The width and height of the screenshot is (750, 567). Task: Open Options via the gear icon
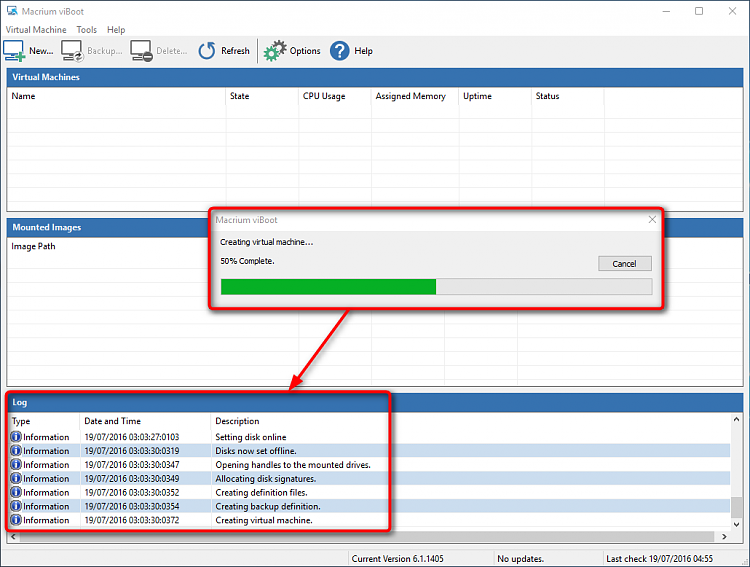(275, 51)
